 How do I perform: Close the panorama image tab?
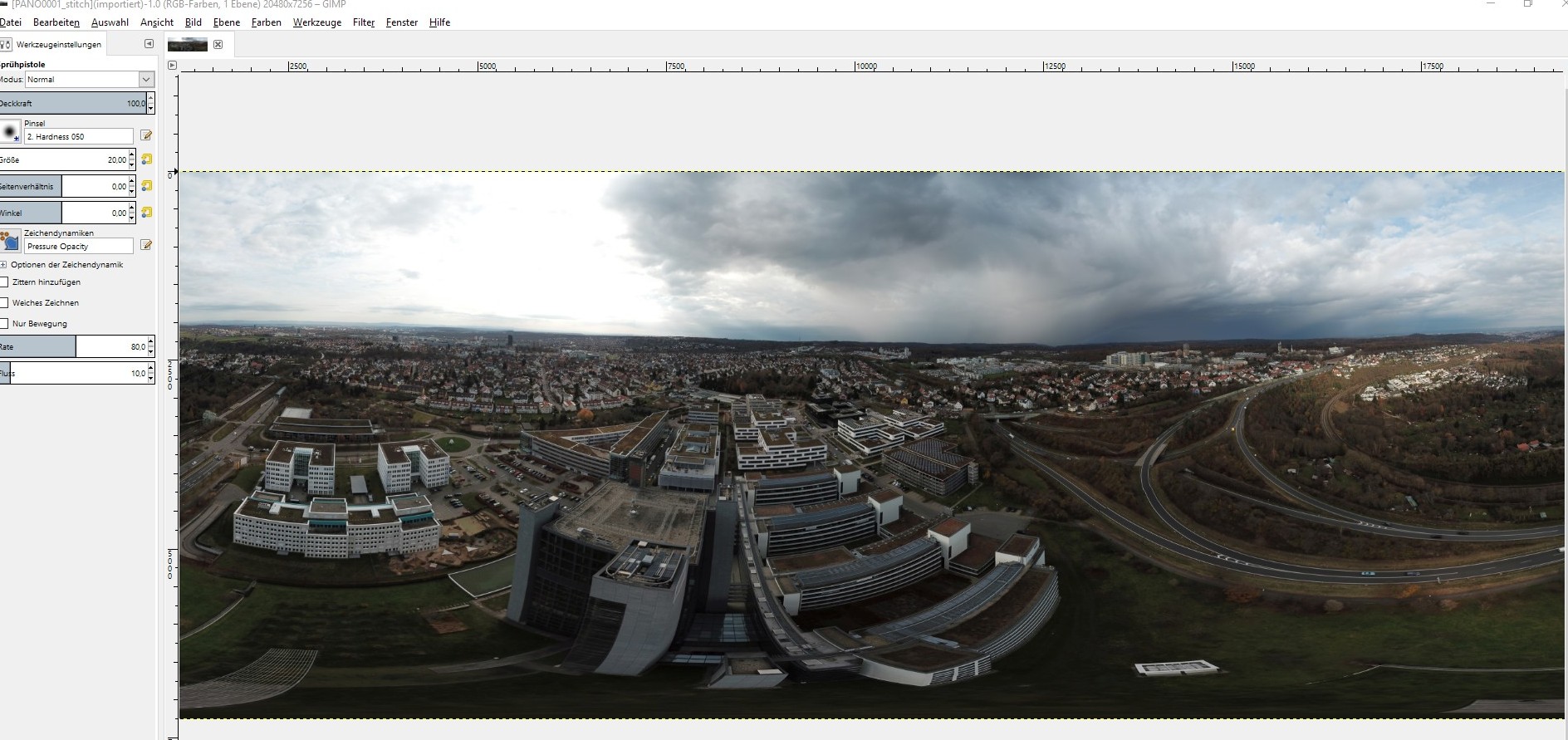(218, 45)
